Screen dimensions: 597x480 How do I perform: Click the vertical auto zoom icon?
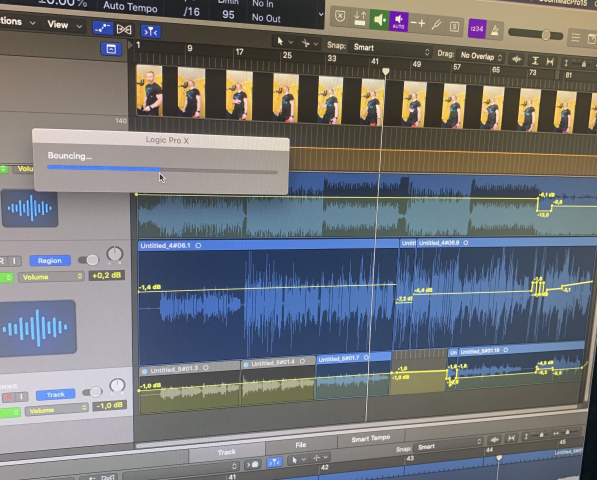tap(535, 61)
